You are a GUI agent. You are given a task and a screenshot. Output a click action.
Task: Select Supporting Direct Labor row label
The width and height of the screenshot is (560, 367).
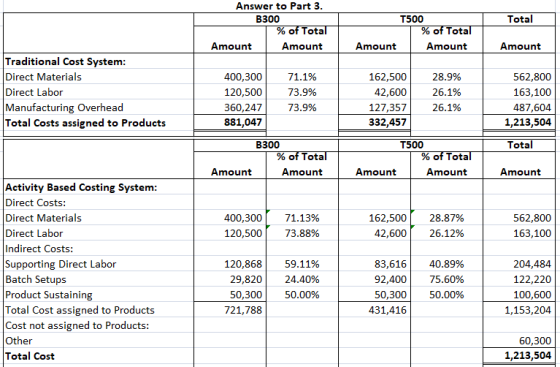click(61, 264)
